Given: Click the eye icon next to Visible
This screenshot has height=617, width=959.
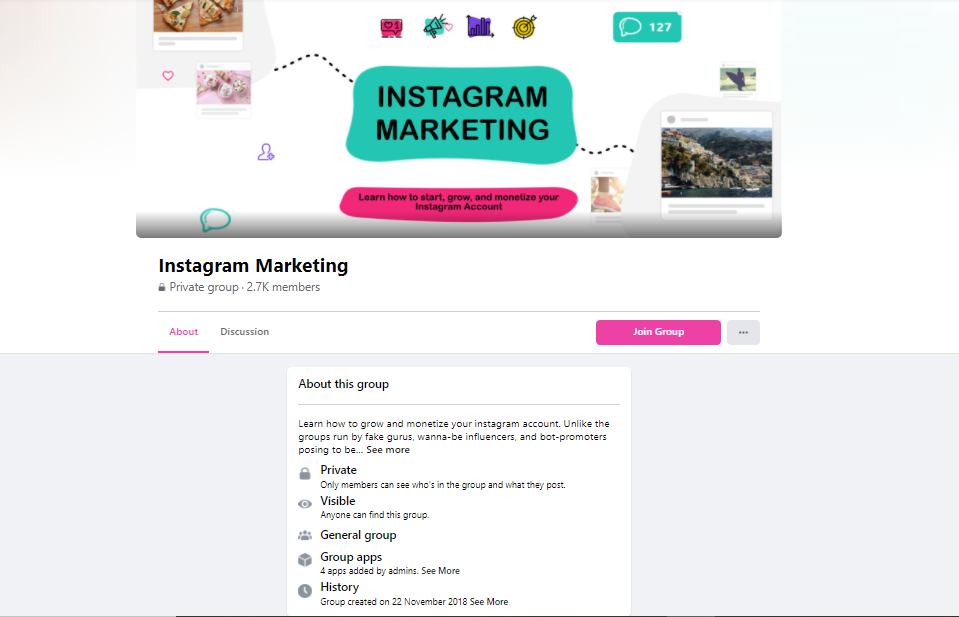Looking at the screenshot, I should click(x=305, y=504).
